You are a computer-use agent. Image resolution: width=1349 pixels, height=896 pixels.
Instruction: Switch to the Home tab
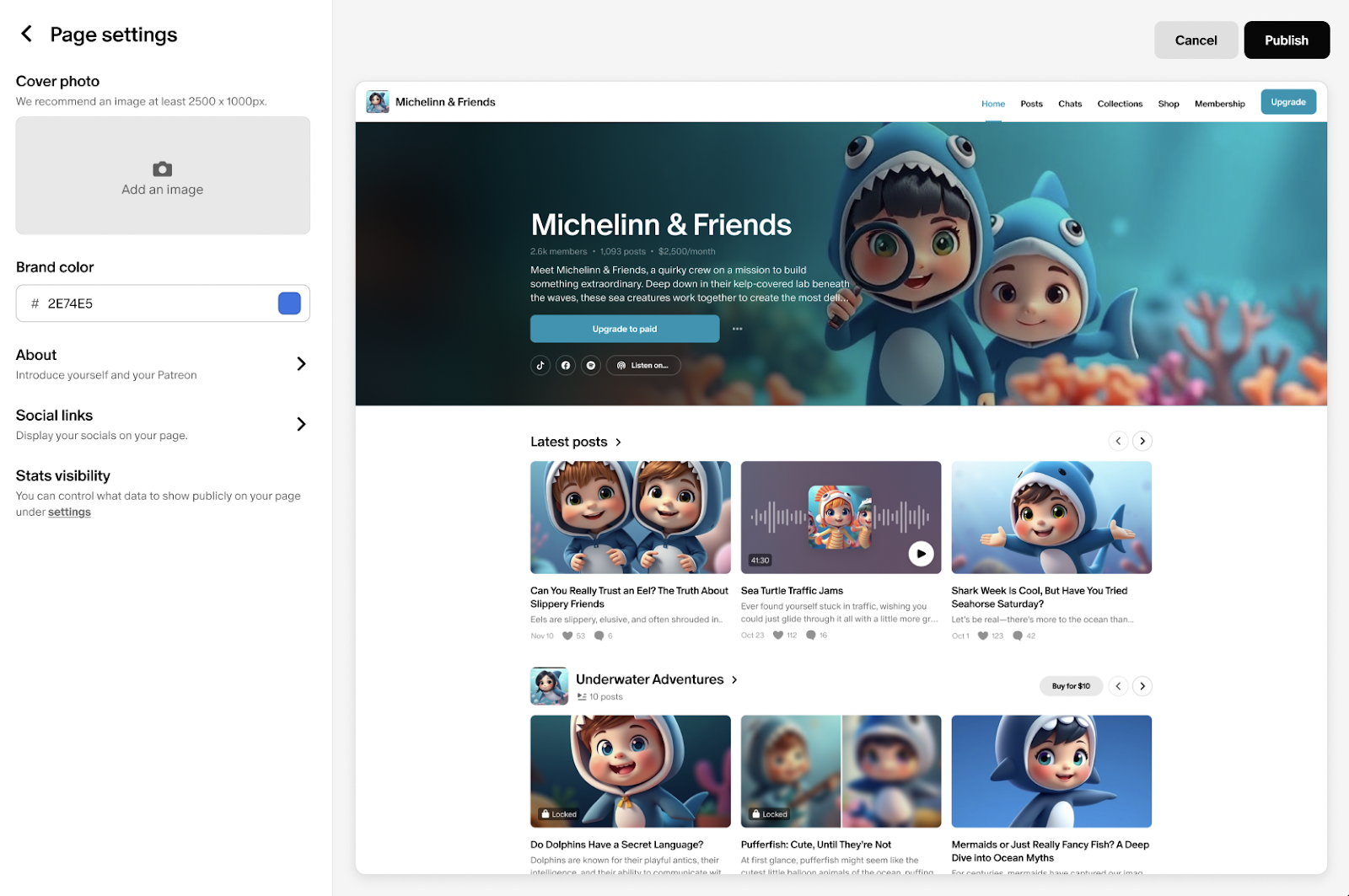coord(993,104)
